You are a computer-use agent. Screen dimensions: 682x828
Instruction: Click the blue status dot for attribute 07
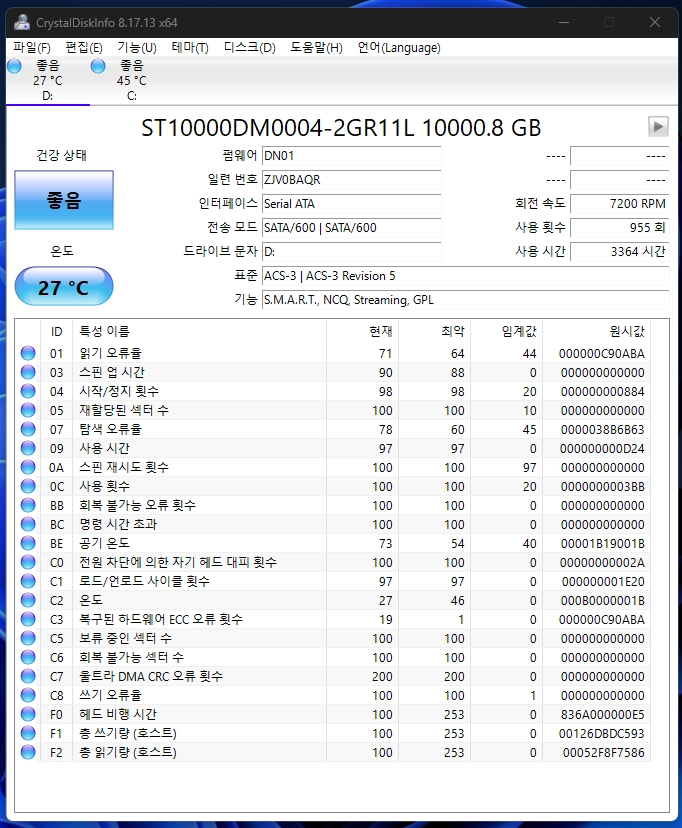pos(28,429)
